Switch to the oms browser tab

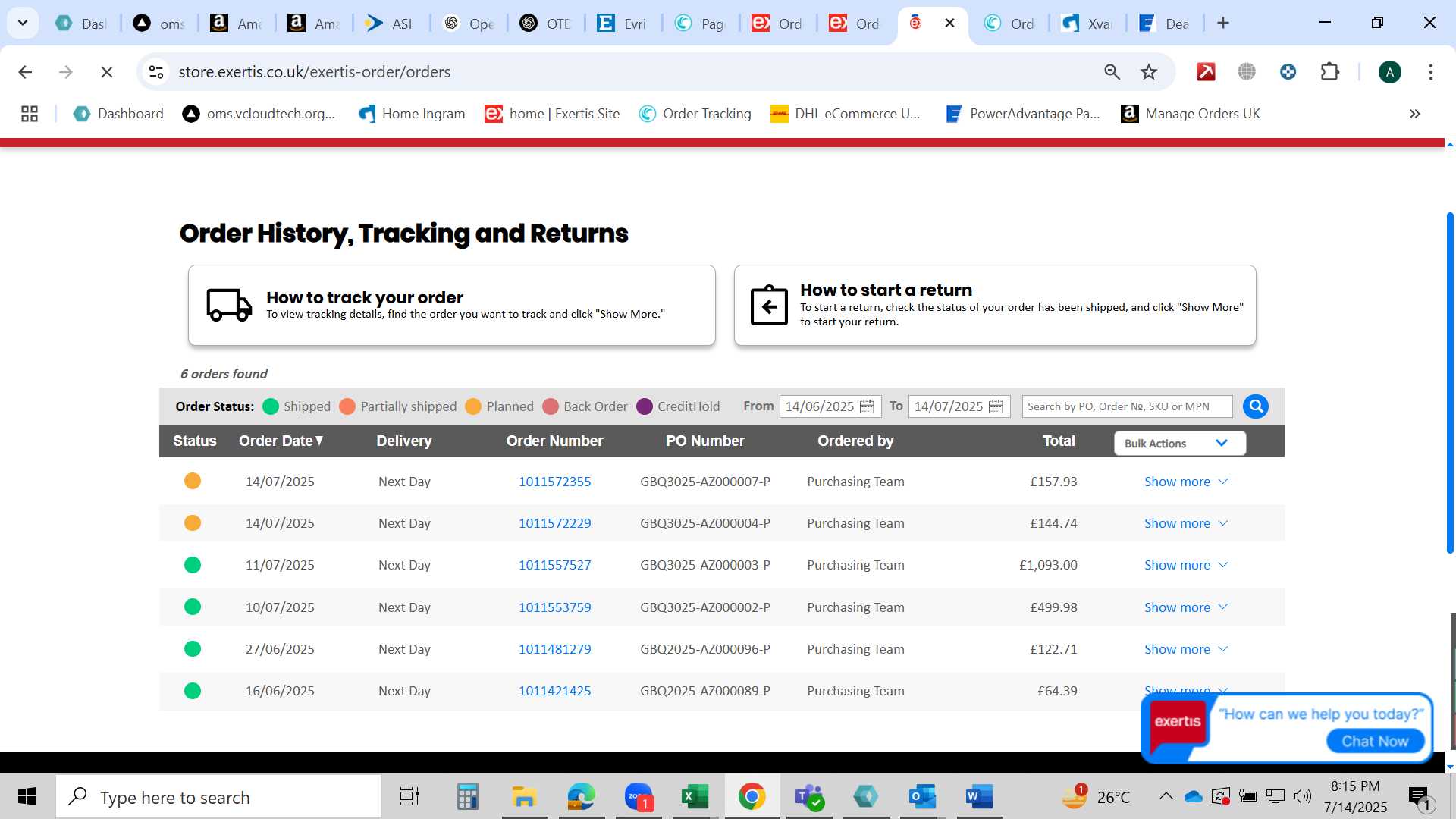click(x=158, y=24)
